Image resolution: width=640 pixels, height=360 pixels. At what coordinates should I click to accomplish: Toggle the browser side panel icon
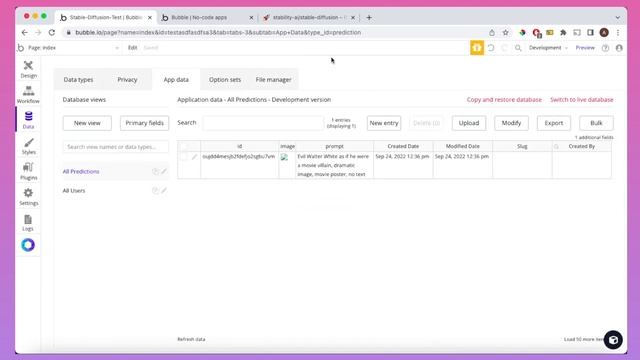pyautogui.click(x=590, y=33)
